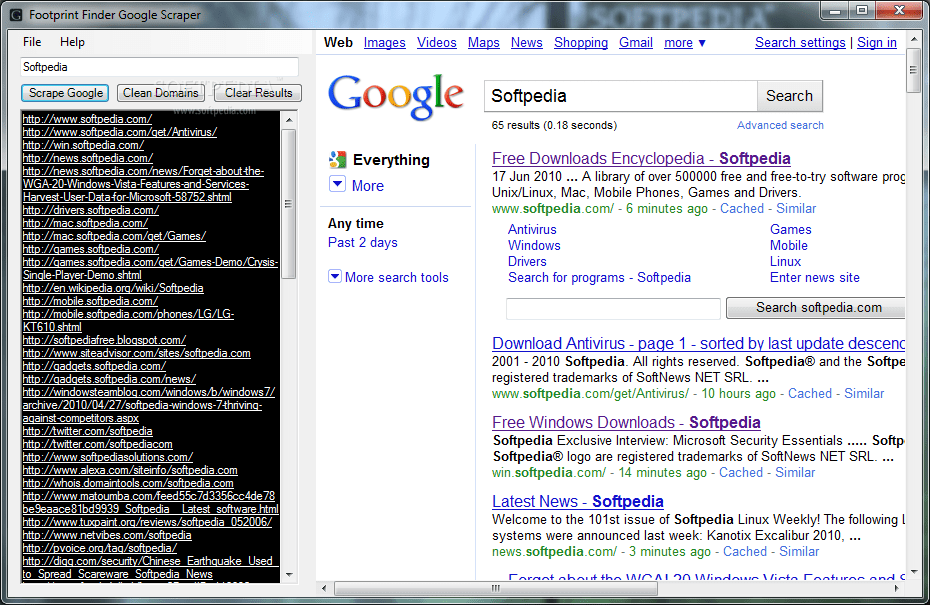This screenshot has height=605, width=930.
Task: Click http://win.softpedia.com/ in results list
Action: [83, 145]
